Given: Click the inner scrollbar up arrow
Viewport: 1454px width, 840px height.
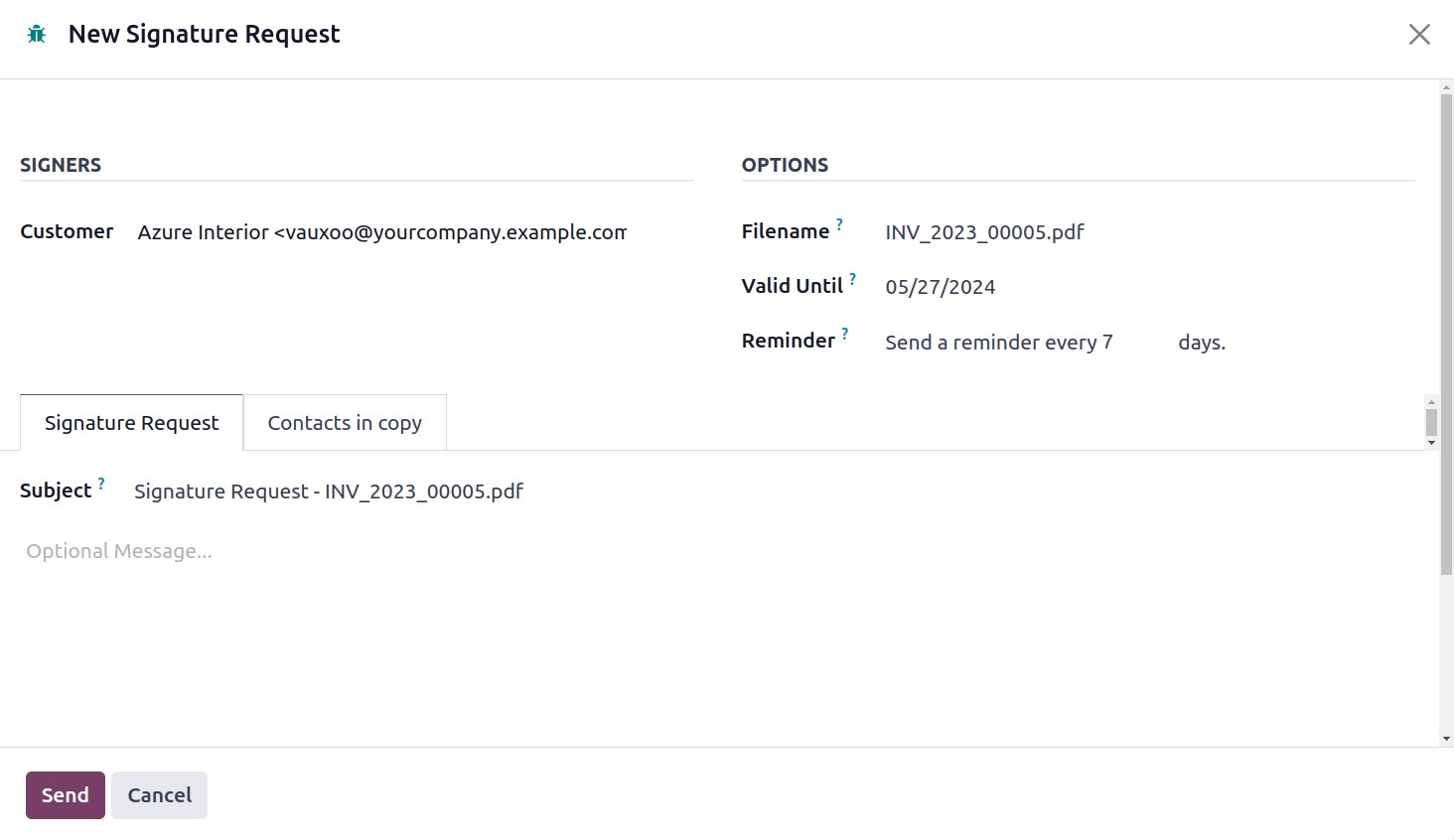Looking at the screenshot, I should 1431,401.
